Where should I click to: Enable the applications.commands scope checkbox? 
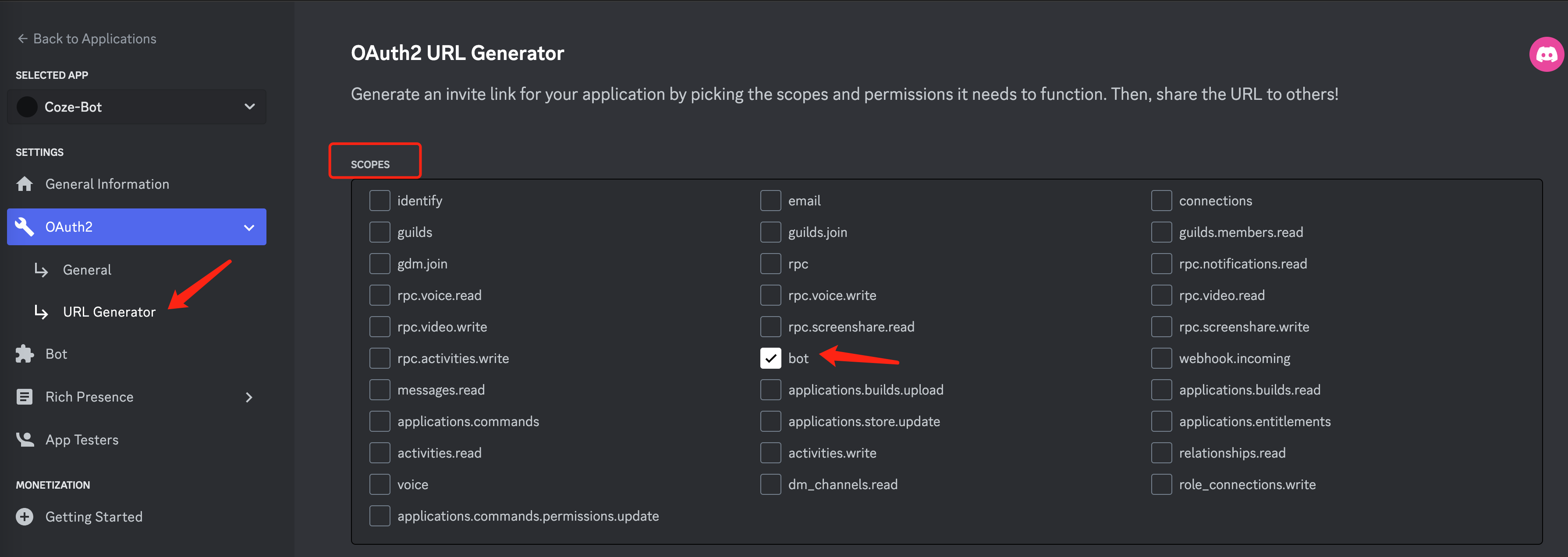click(380, 421)
